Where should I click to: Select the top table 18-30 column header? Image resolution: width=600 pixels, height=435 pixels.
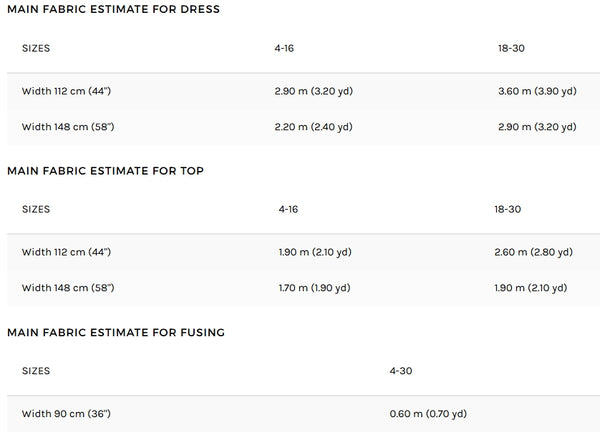point(507,209)
